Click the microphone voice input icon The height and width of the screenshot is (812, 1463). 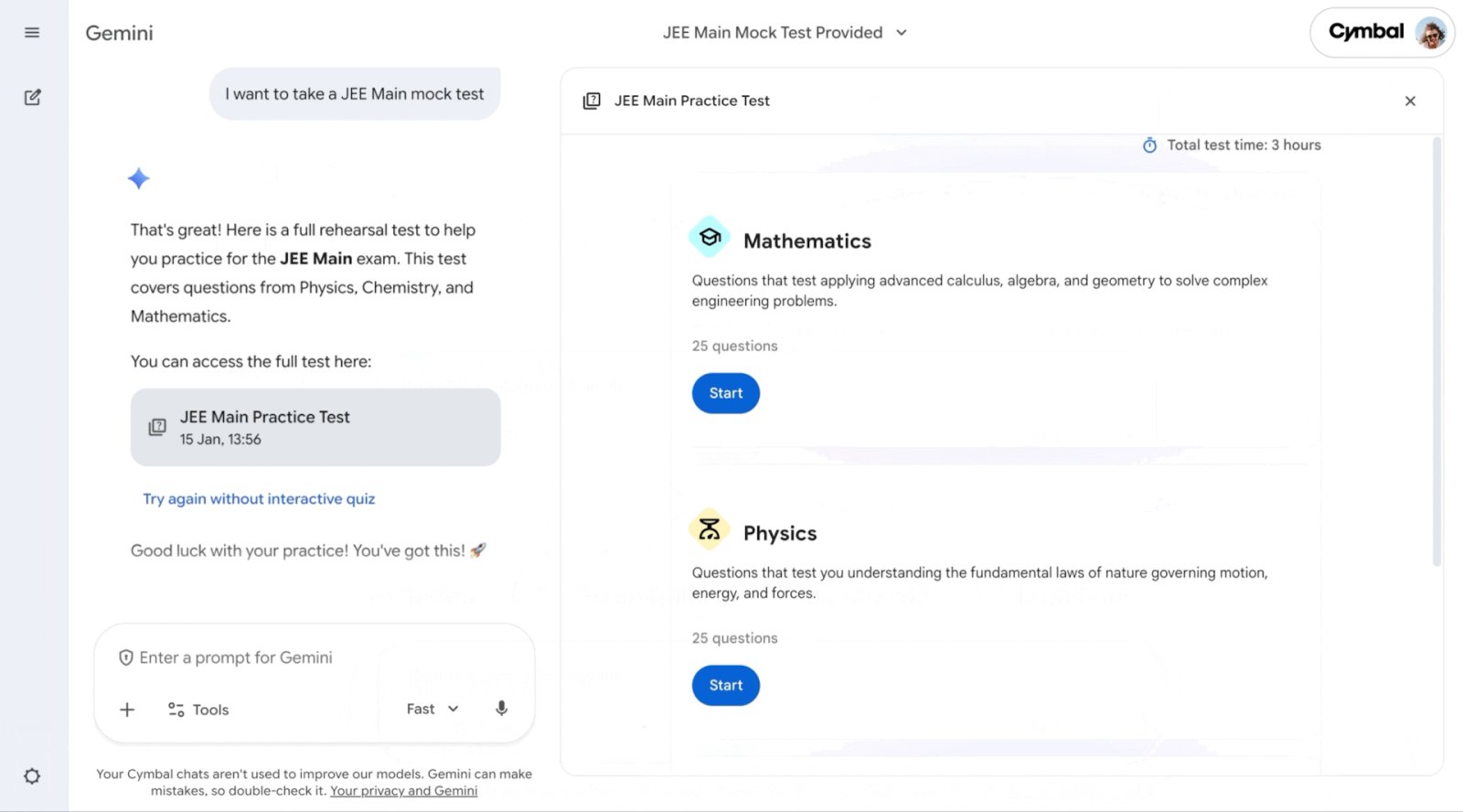tap(501, 709)
